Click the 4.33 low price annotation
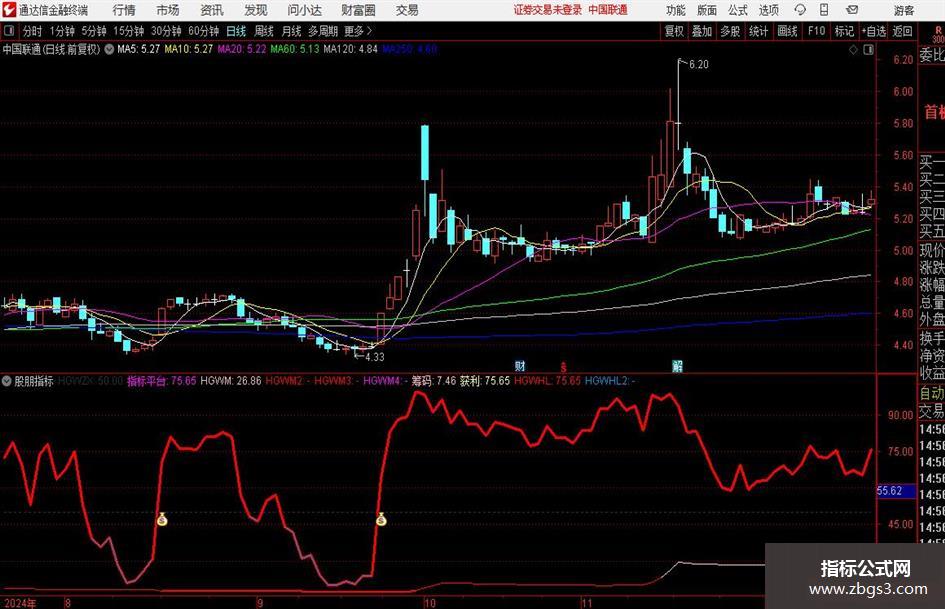945x609 pixels. [x=374, y=357]
